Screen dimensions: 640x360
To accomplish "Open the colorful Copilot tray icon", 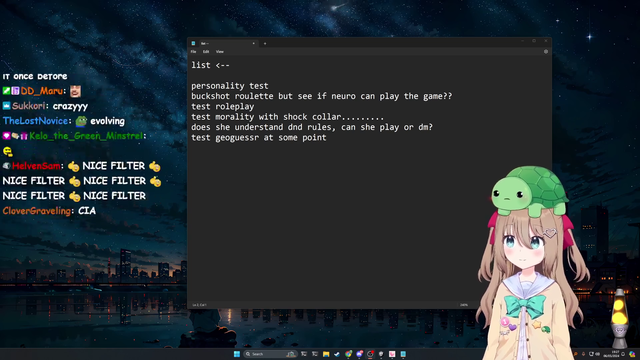I will coord(632,354).
